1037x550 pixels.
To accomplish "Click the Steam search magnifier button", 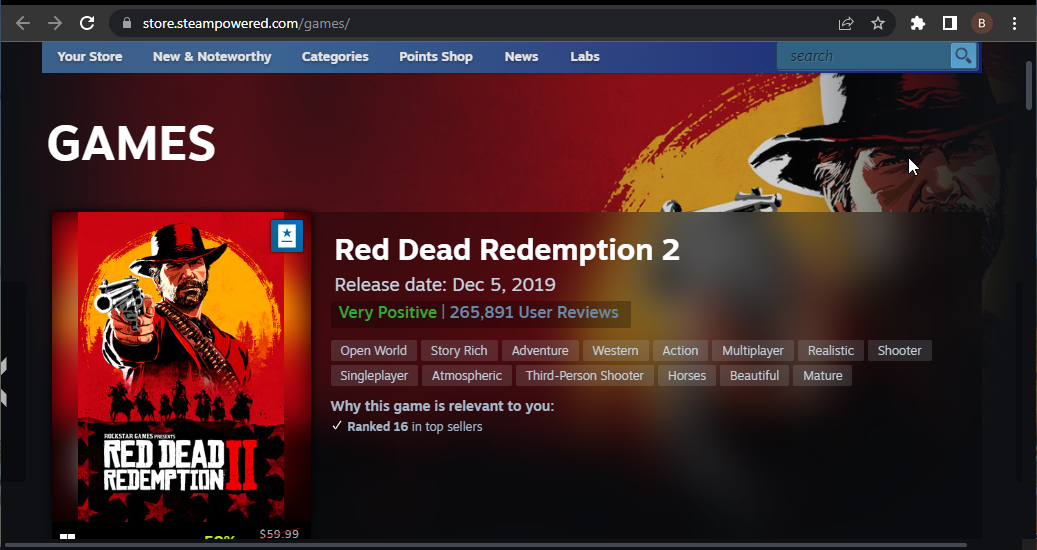I will coord(964,56).
